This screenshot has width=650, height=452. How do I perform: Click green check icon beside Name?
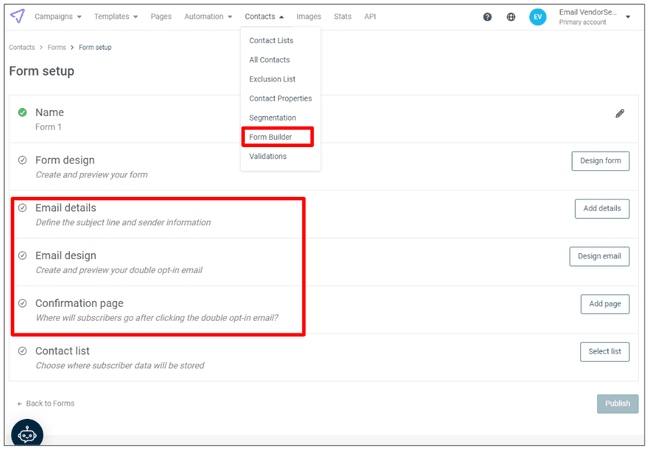click(x=22, y=112)
